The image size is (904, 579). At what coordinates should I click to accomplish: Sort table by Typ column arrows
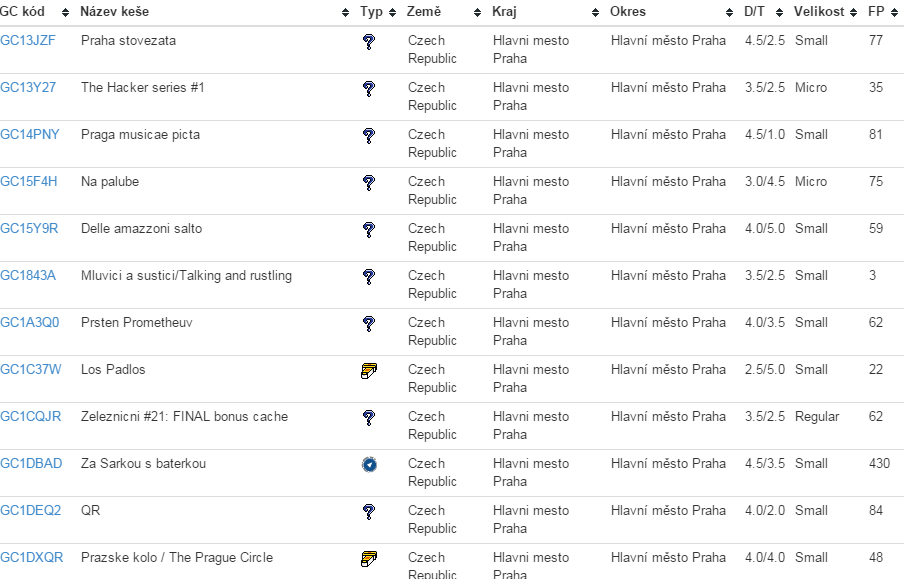click(393, 13)
